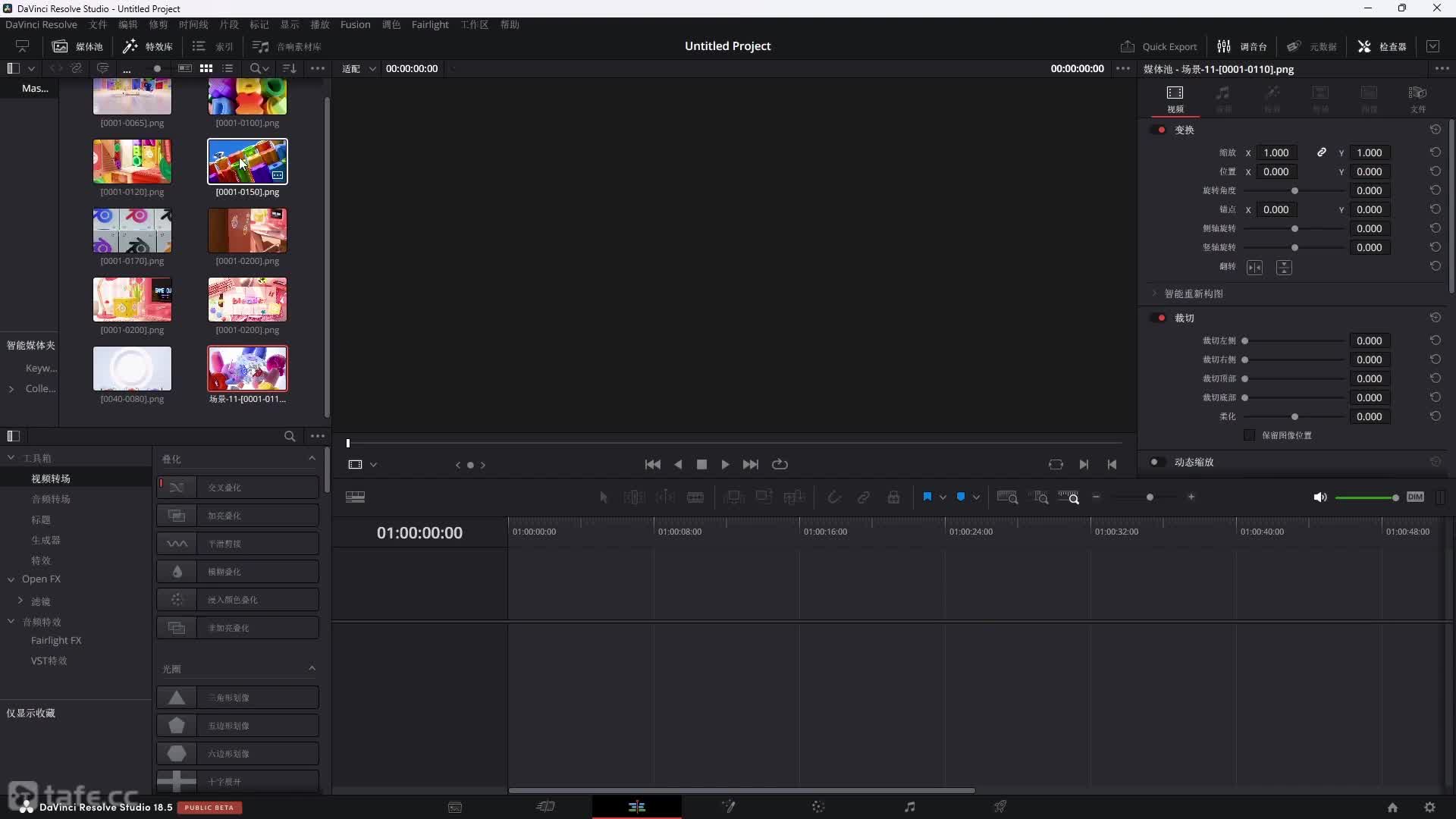Reset the 旋转角度 rotation value

(x=1436, y=190)
